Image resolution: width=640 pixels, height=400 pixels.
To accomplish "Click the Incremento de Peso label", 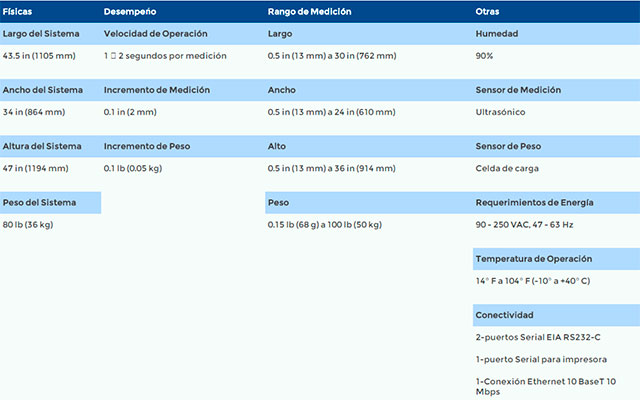I will tap(147, 147).
